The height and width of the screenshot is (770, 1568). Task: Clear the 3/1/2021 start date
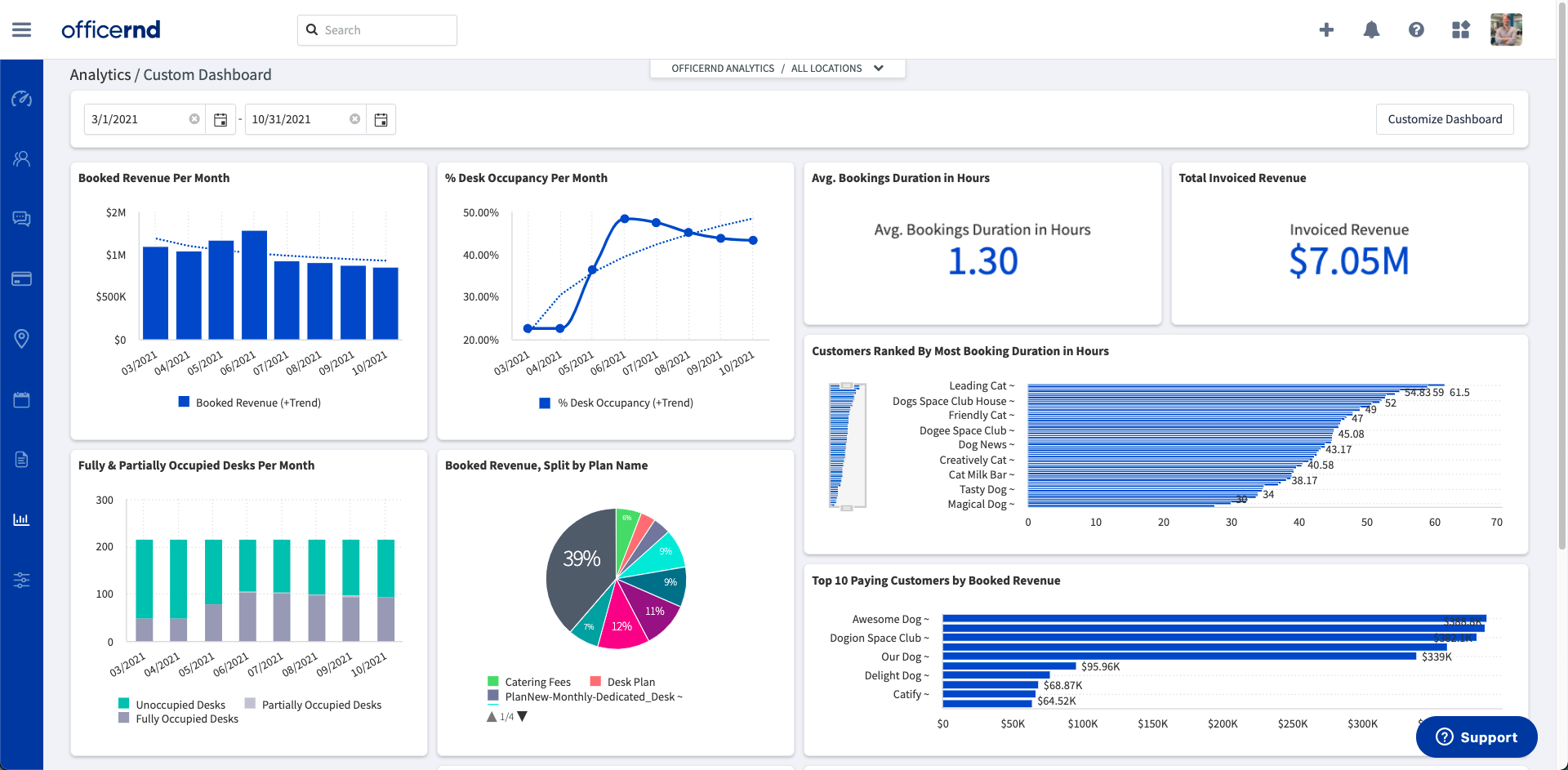pos(194,119)
